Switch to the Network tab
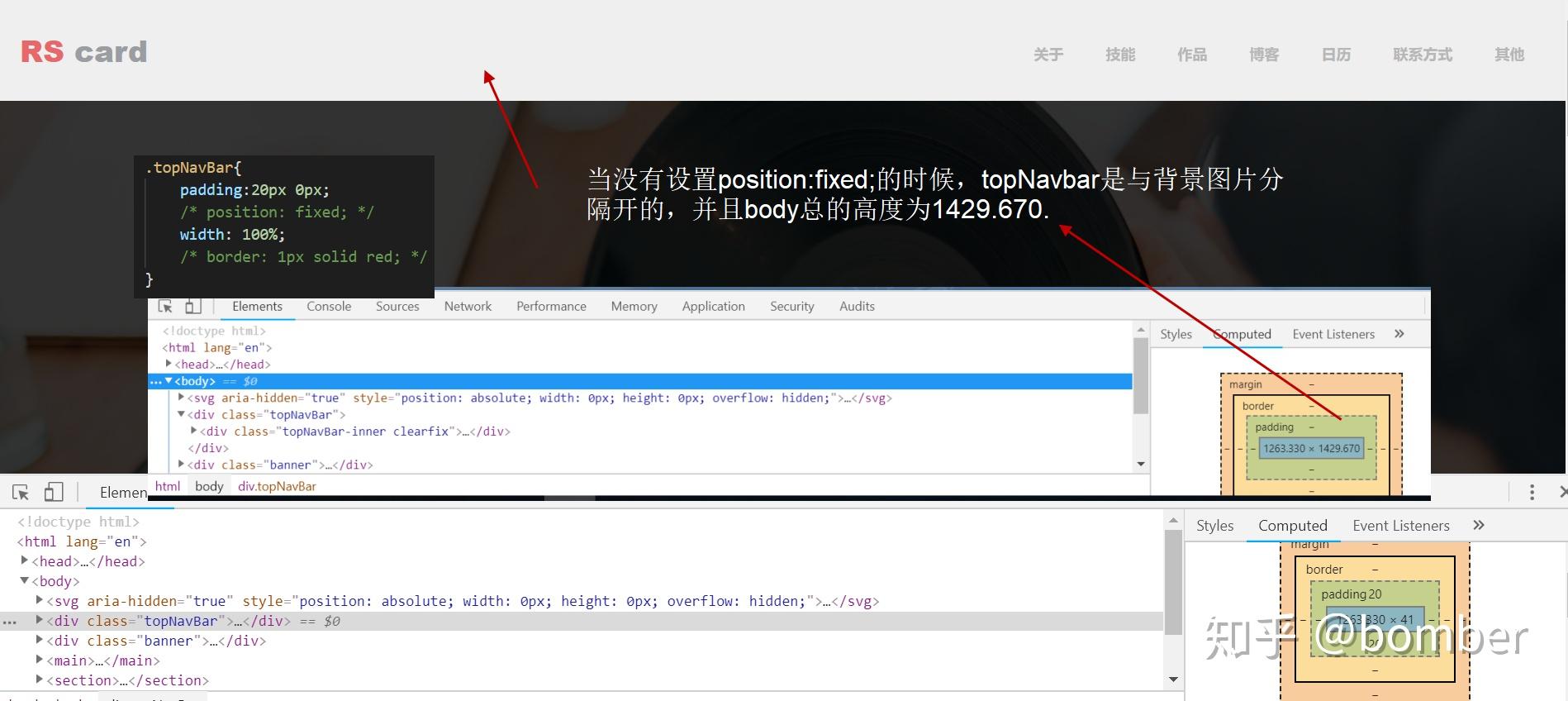This screenshot has height=701, width=1568. point(468,306)
